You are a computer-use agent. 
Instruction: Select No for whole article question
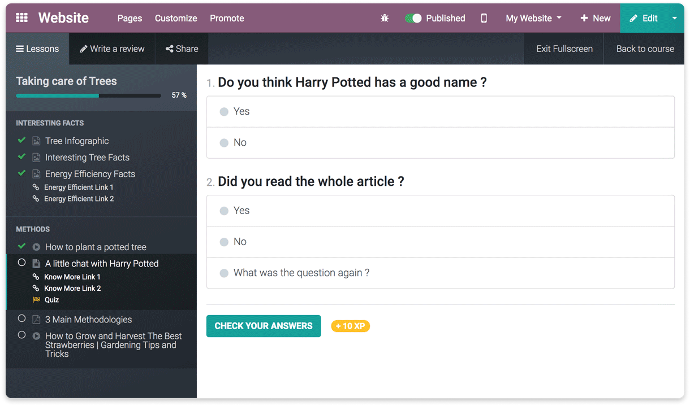pos(440,242)
